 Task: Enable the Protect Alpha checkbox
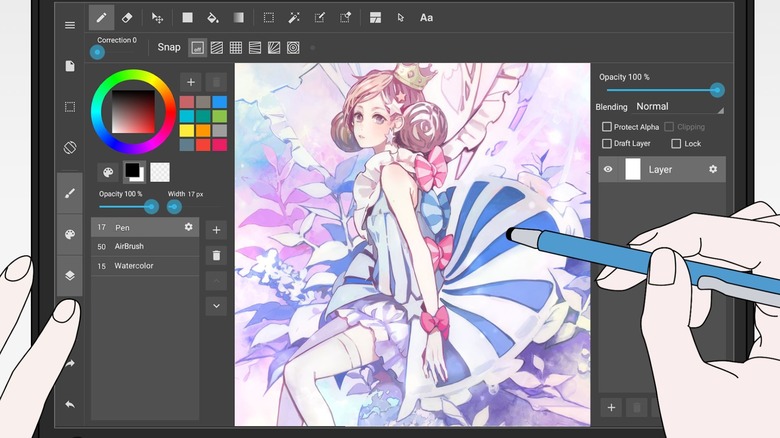[607, 127]
